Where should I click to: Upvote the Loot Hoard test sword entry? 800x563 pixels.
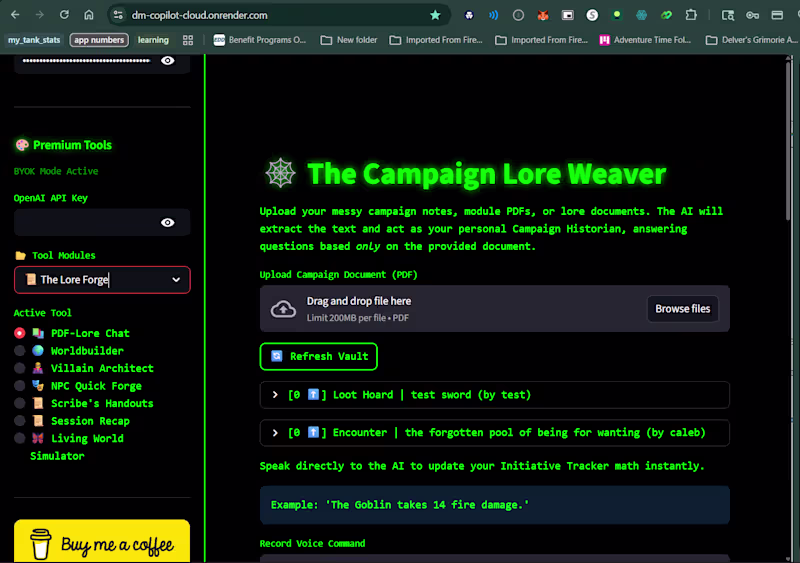(313, 395)
